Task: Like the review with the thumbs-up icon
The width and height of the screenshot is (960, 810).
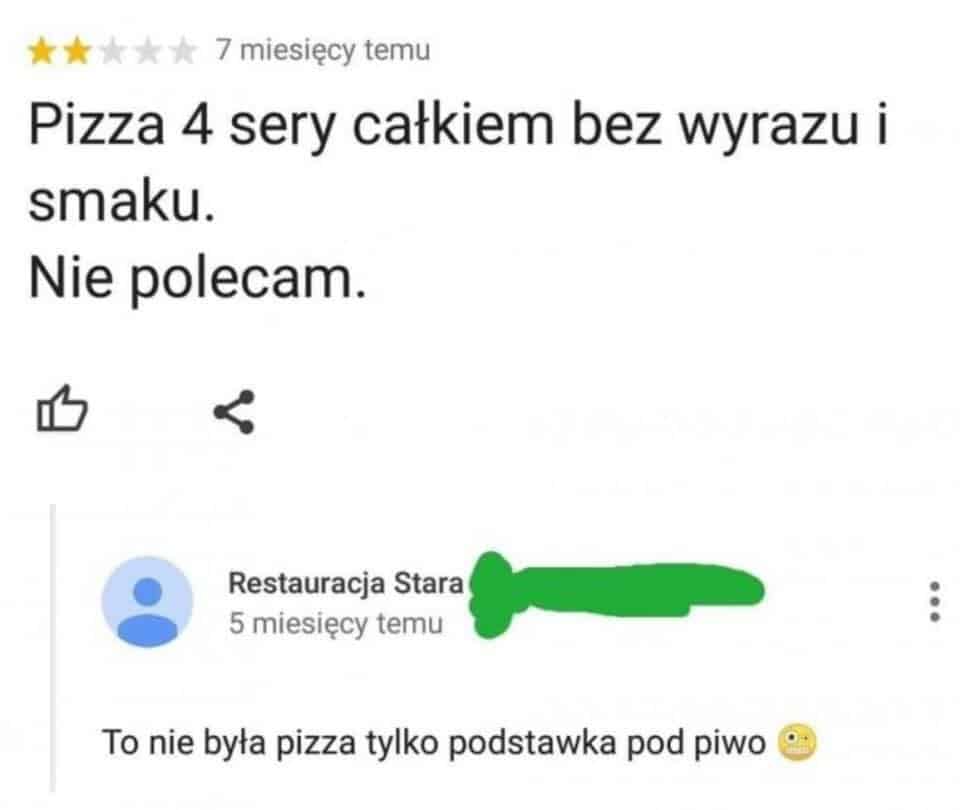Action: click(x=62, y=409)
